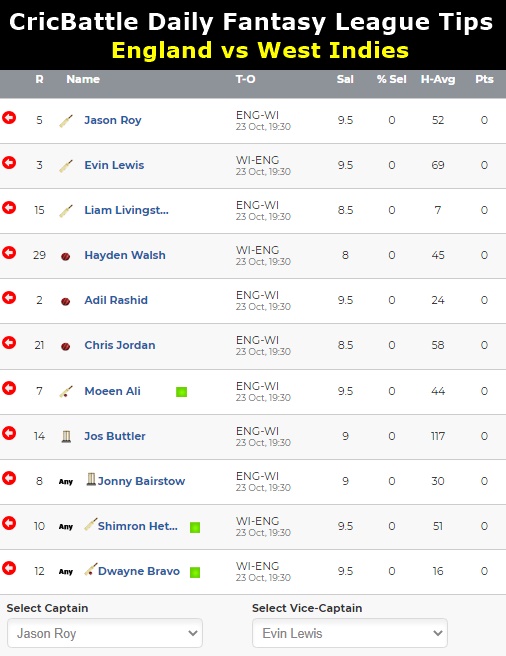Click green square indicator beside Moeen Ali
The height and width of the screenshot is (656, 506).
click(181, 392)
